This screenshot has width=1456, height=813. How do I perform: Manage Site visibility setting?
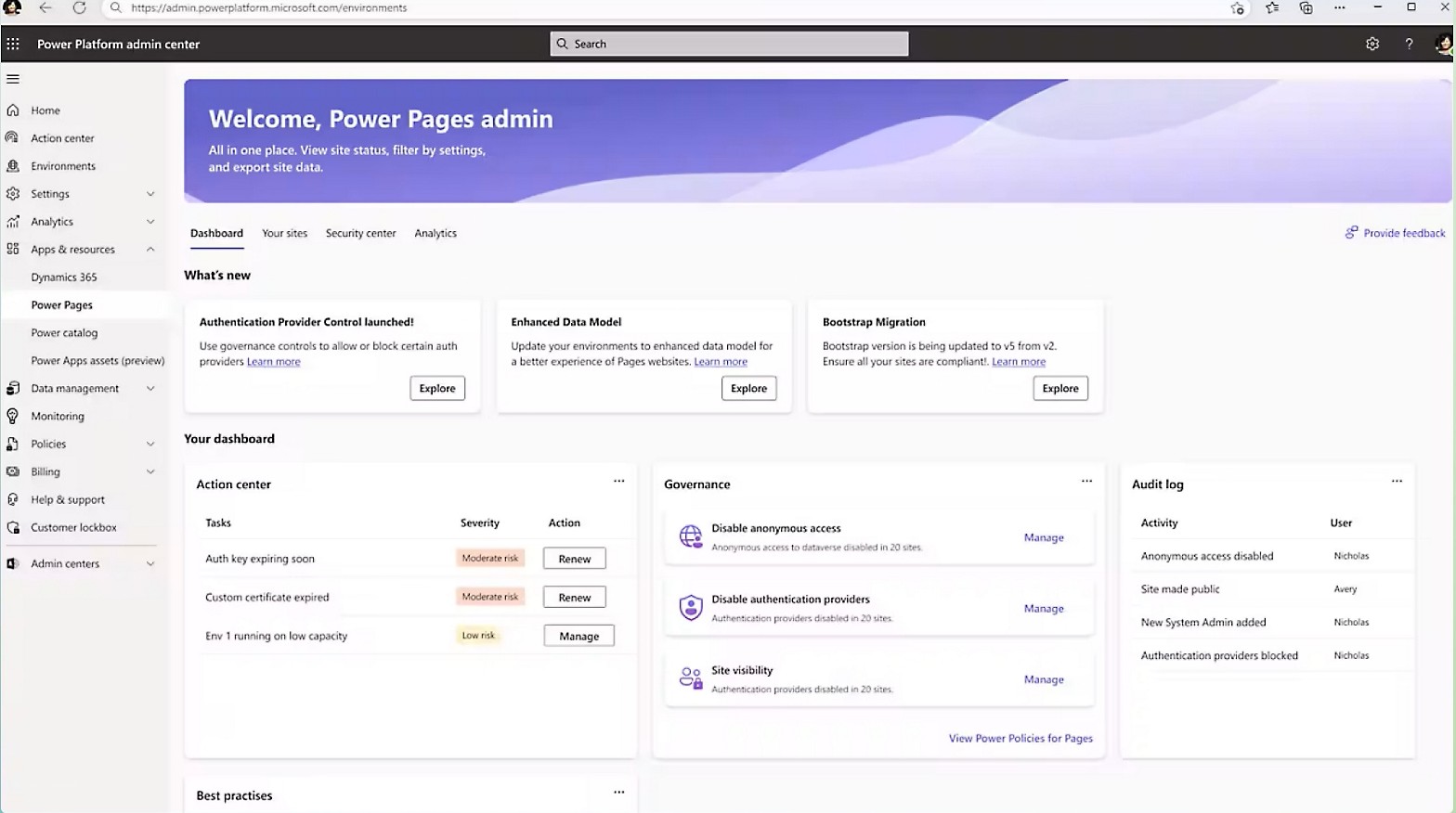click(x=1044, y=679)
